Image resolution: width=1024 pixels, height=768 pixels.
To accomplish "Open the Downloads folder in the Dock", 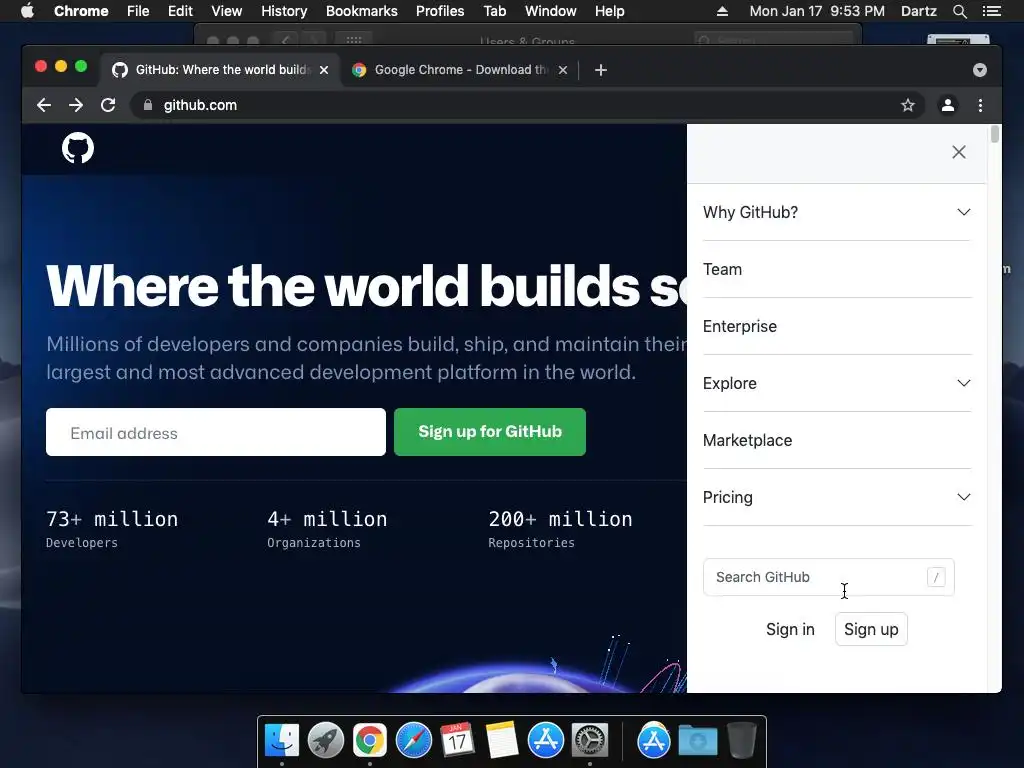I will point(697,741).
